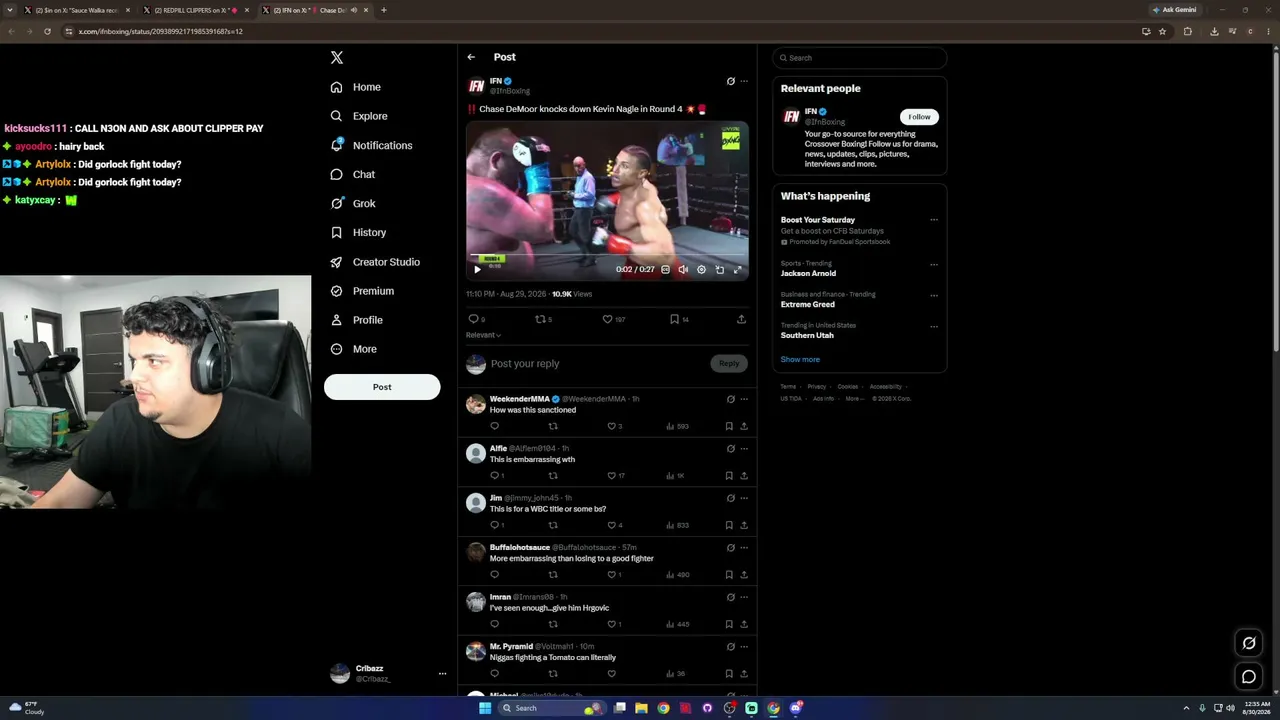Bookmark Jim's reply
1280x720 pixels.
click(729, 525)
